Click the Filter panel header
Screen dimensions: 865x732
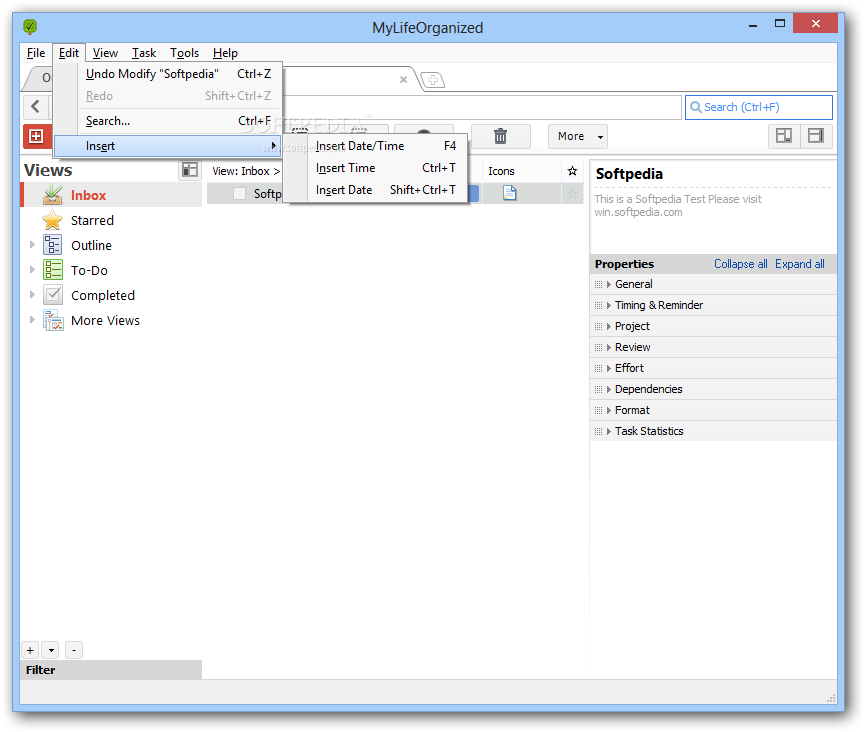point(111,670)
